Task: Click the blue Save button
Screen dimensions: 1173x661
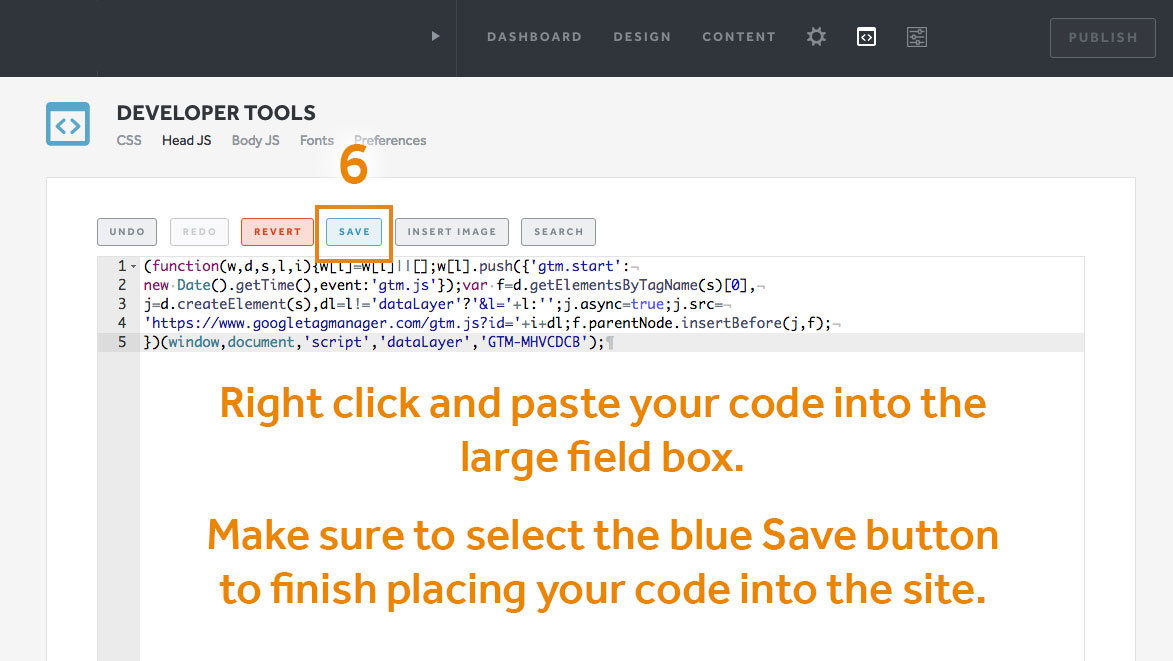Action: tap(354, 232)
